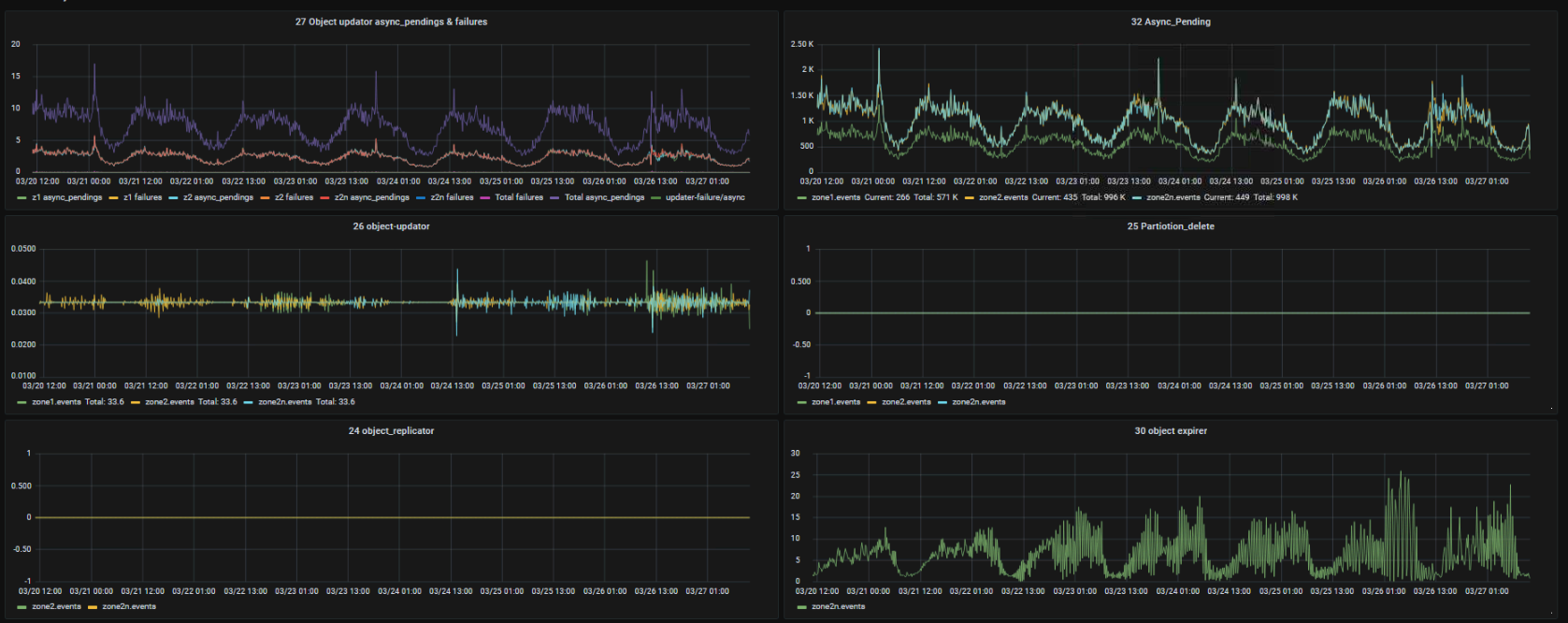Click the z2n failures blue legend color swatch
This screenshot has width=1568, height=623.
421,197
